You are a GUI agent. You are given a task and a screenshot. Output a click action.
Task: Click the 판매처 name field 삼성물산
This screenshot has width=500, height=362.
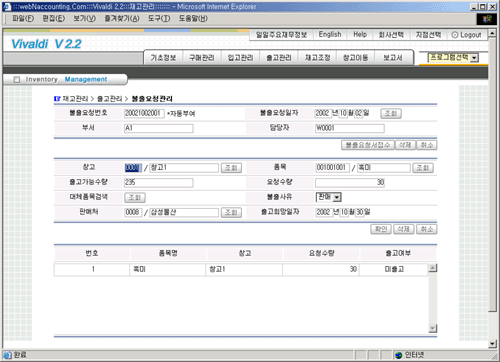coord(184,212)
